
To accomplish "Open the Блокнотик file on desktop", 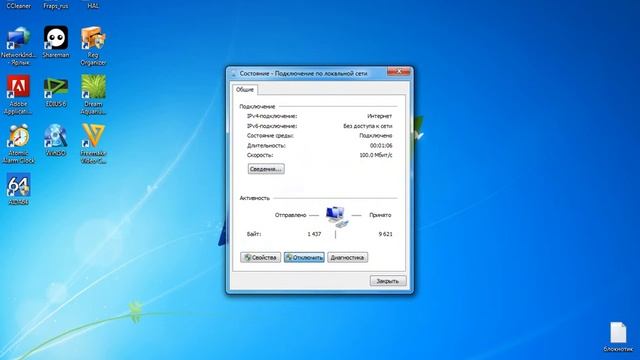I will pyautogui.click(x=618, y=337).
